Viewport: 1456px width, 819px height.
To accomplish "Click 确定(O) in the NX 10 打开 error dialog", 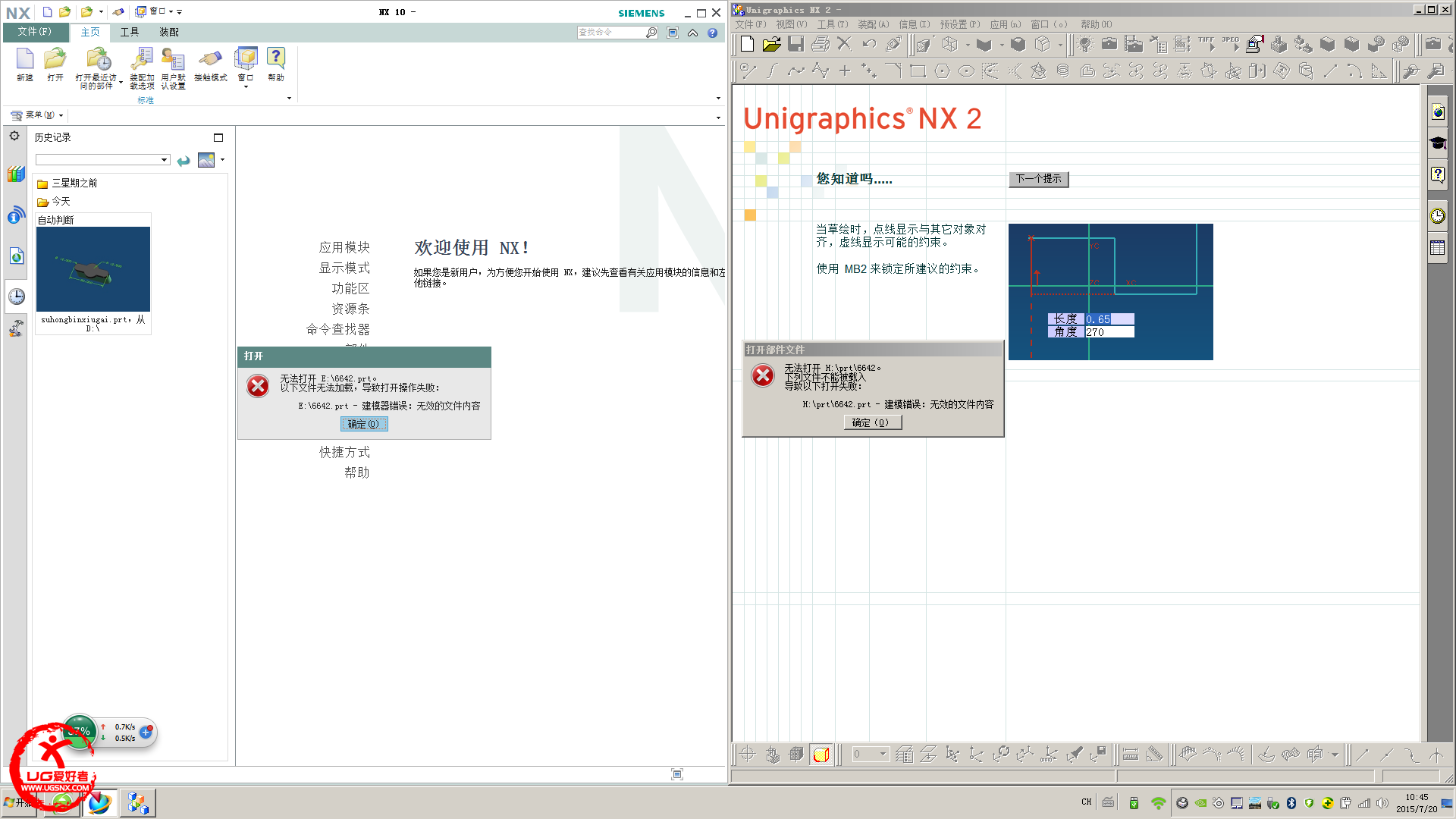I will [364, 425].
